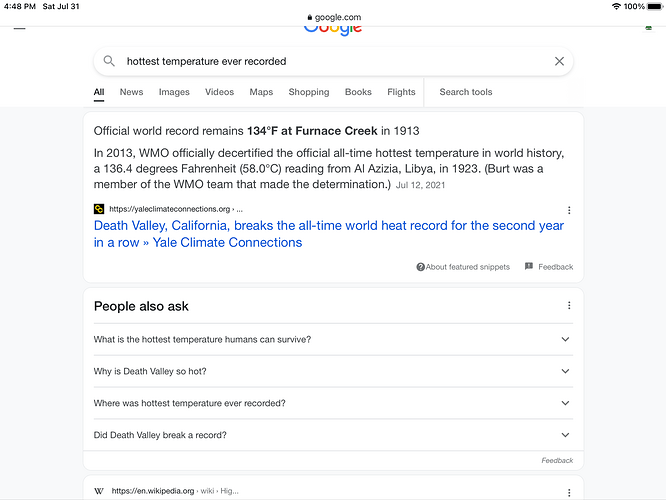Expand 'What is the hottest temperature humans can survive?'
Image resolution: width=666 pixels, height=500 pixels.
333,339
